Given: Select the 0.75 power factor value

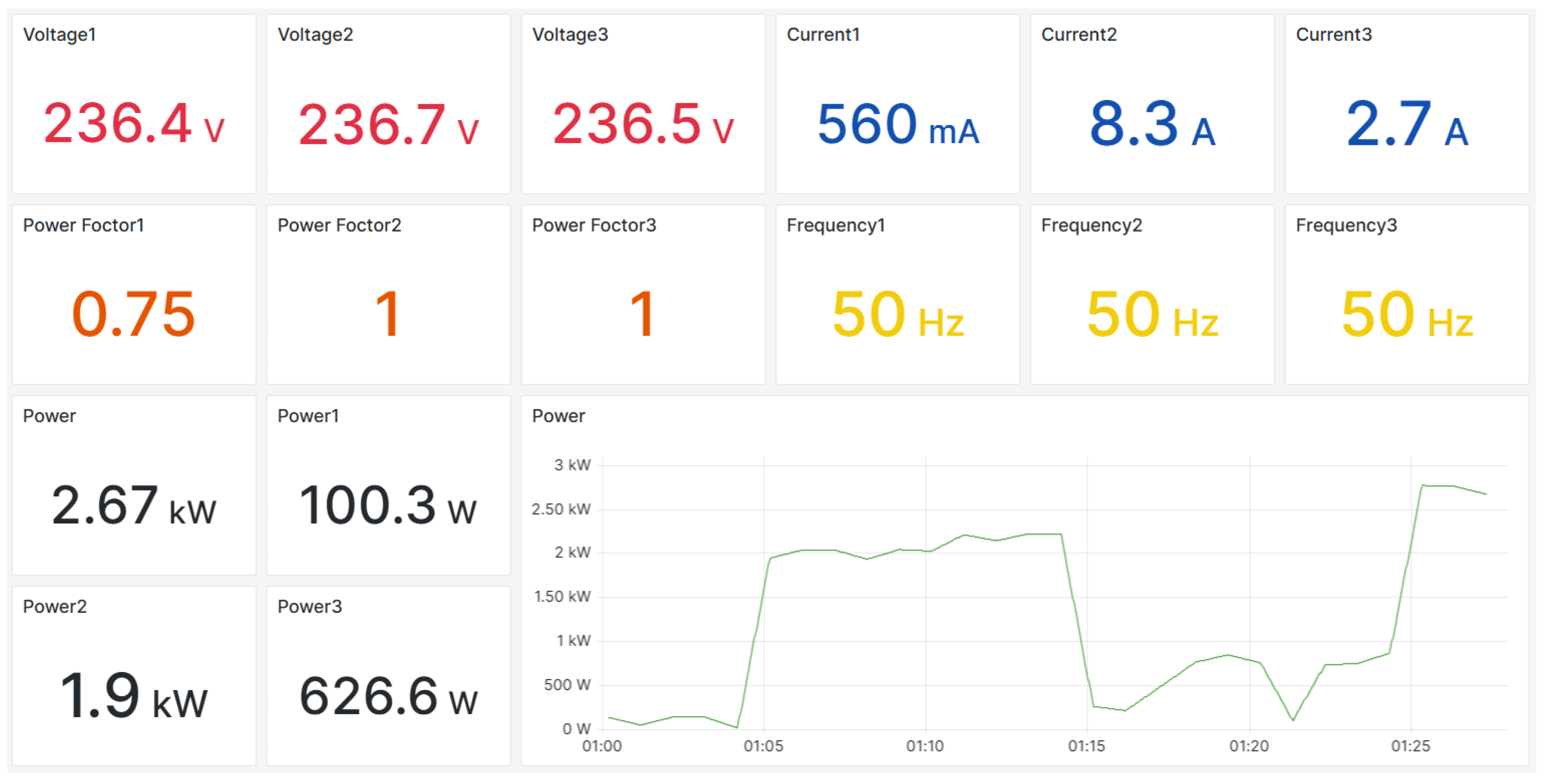Looking at the screenshot, I should (134, 314).
